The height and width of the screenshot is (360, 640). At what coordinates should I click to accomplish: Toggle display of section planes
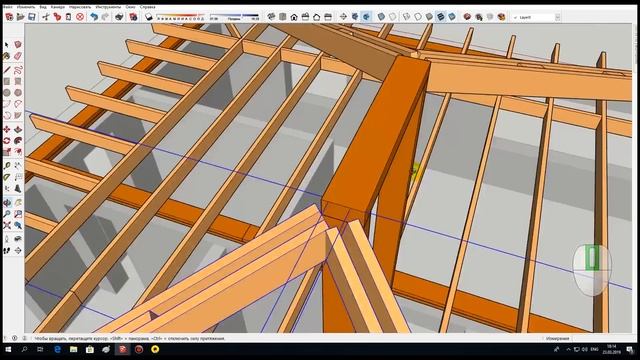click(355, 17)
